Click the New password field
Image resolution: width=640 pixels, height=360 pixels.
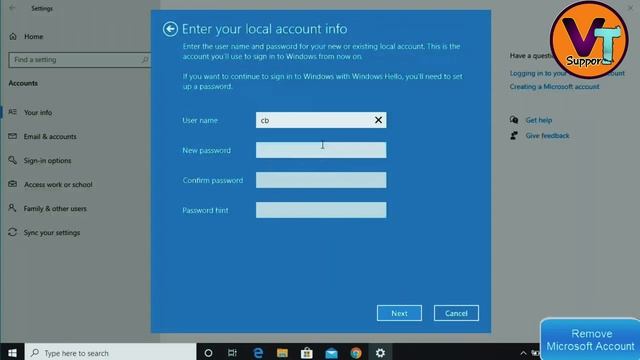(321, 150)
